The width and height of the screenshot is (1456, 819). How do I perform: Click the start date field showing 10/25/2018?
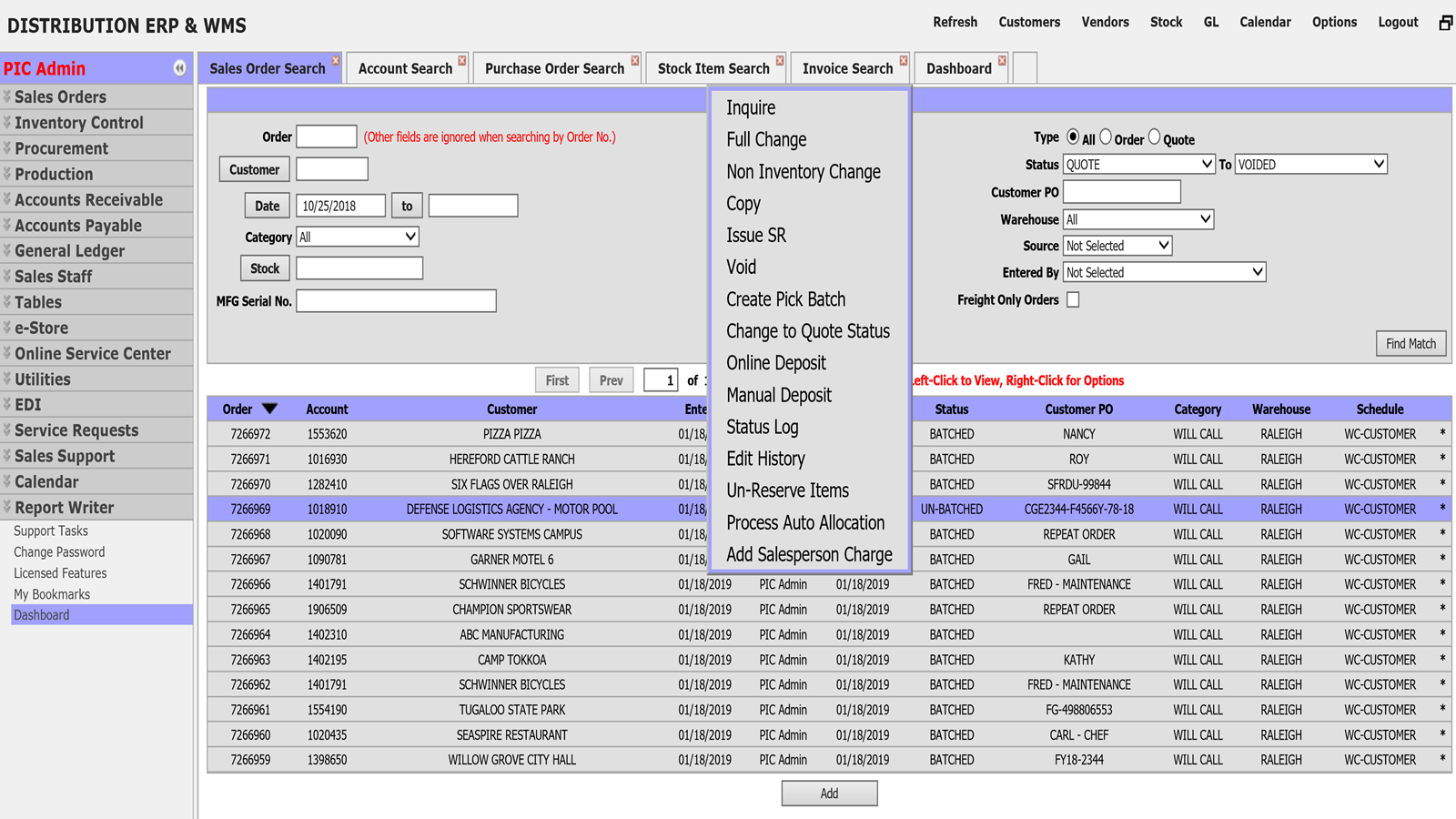click(341, 206)
